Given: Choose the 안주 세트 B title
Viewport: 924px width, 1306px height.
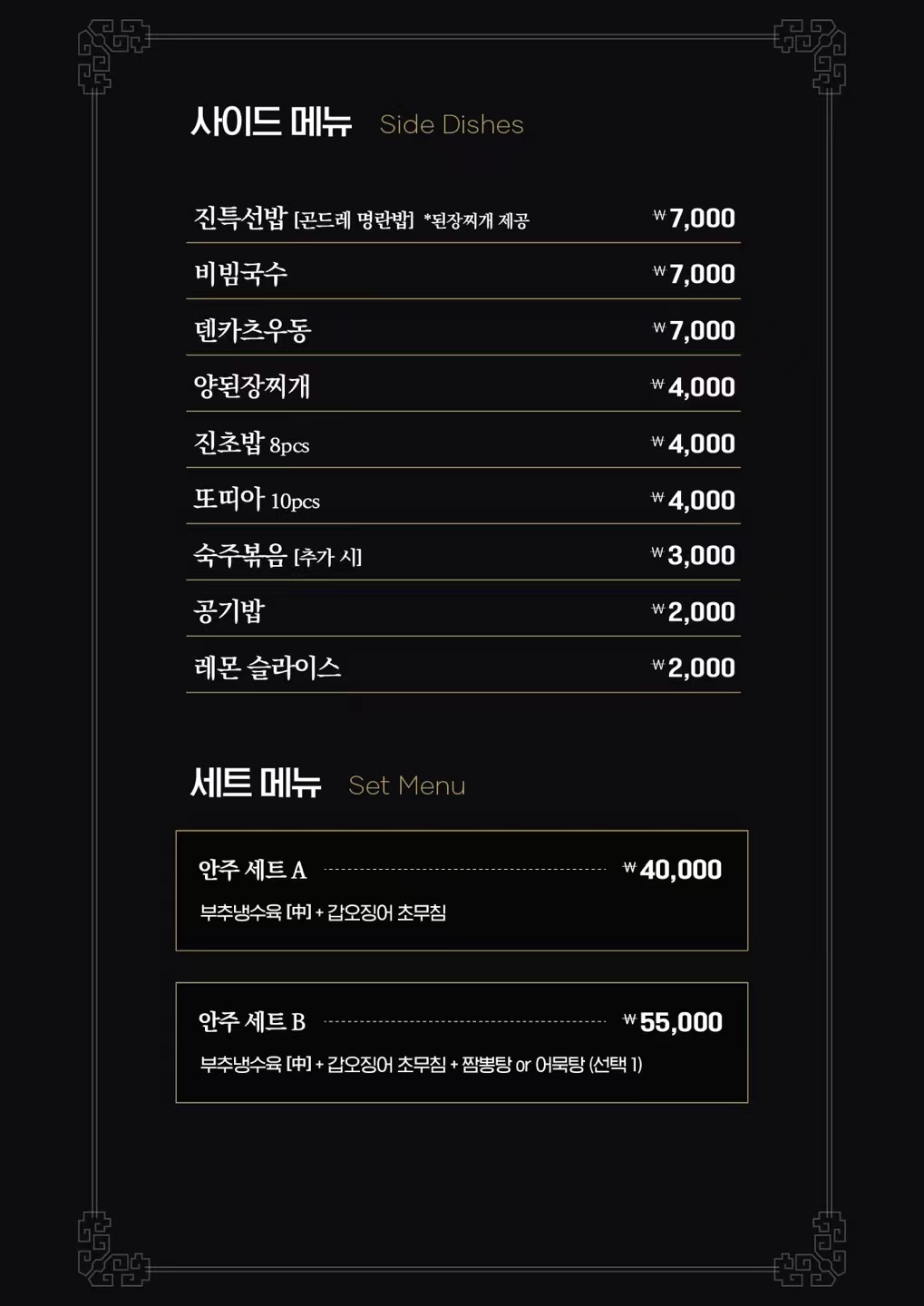Looking at the screenshot, I should [x=252, y=1022].
